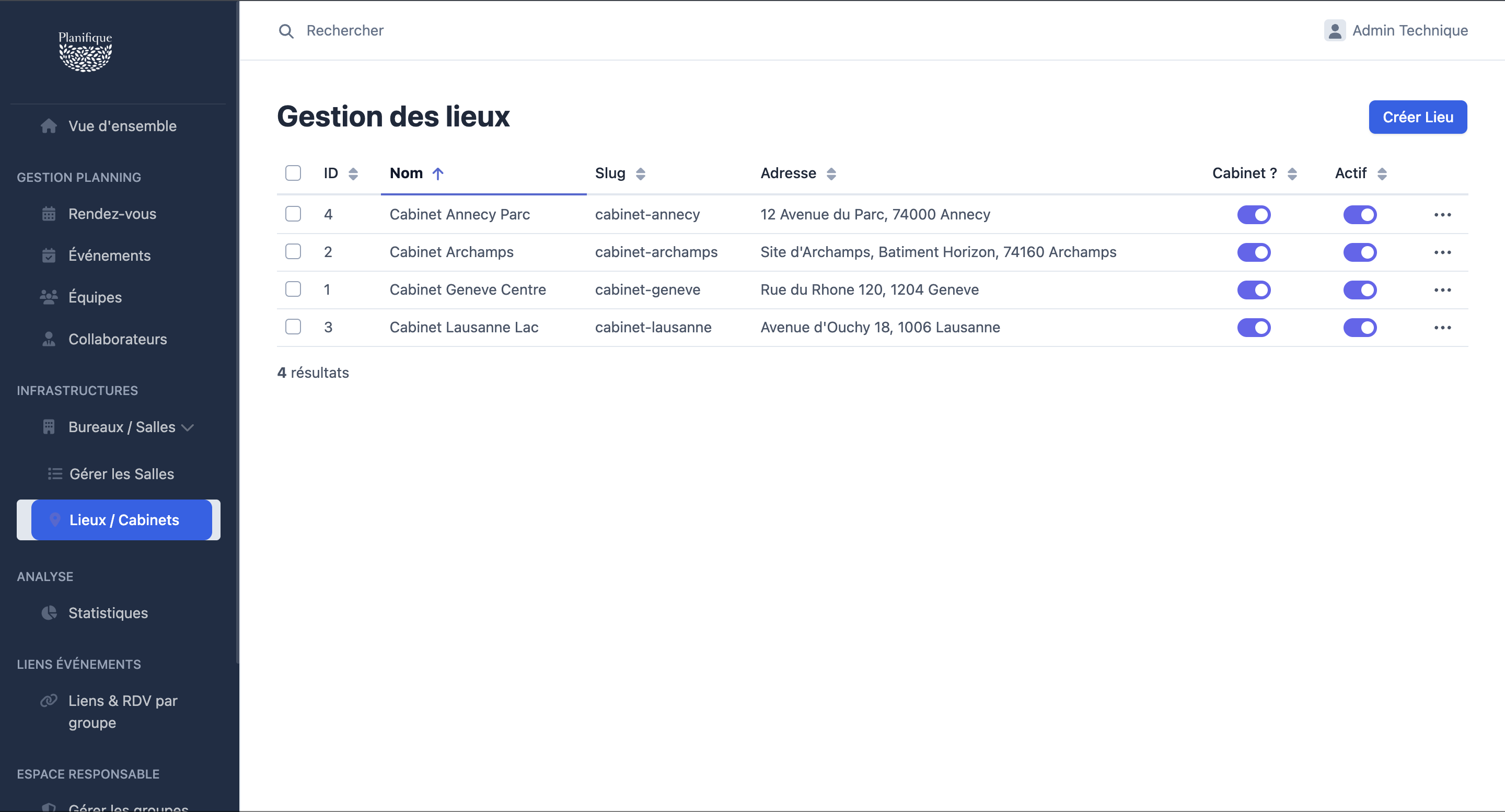Click the Créer Lieu button
Screen dimensions: 1505x812
pos(1417,117)
